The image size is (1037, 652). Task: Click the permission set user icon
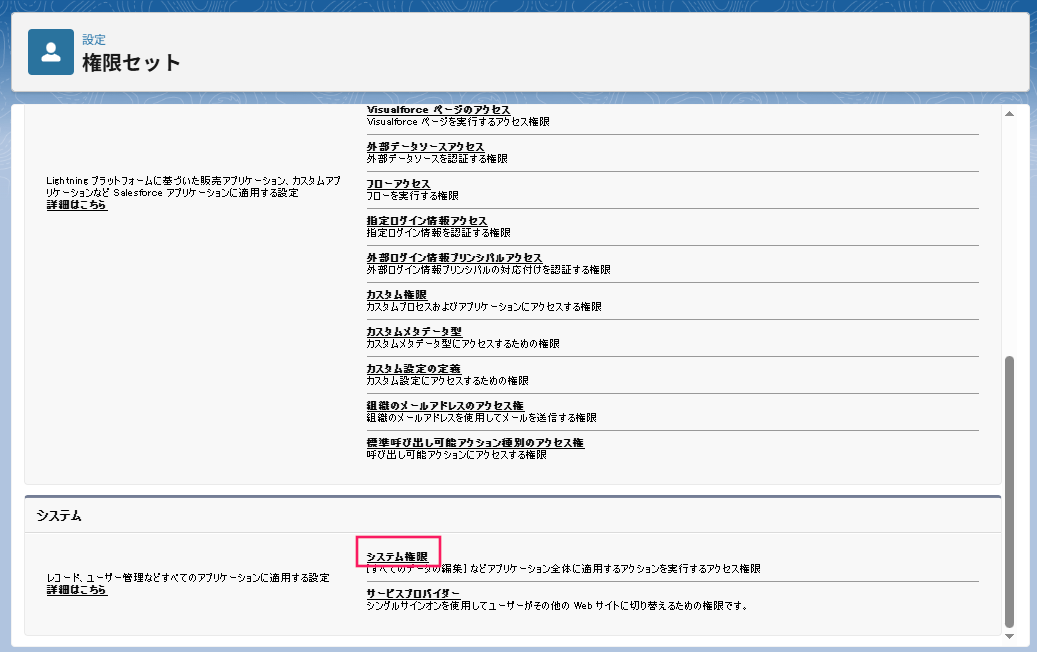pos(51,52)
